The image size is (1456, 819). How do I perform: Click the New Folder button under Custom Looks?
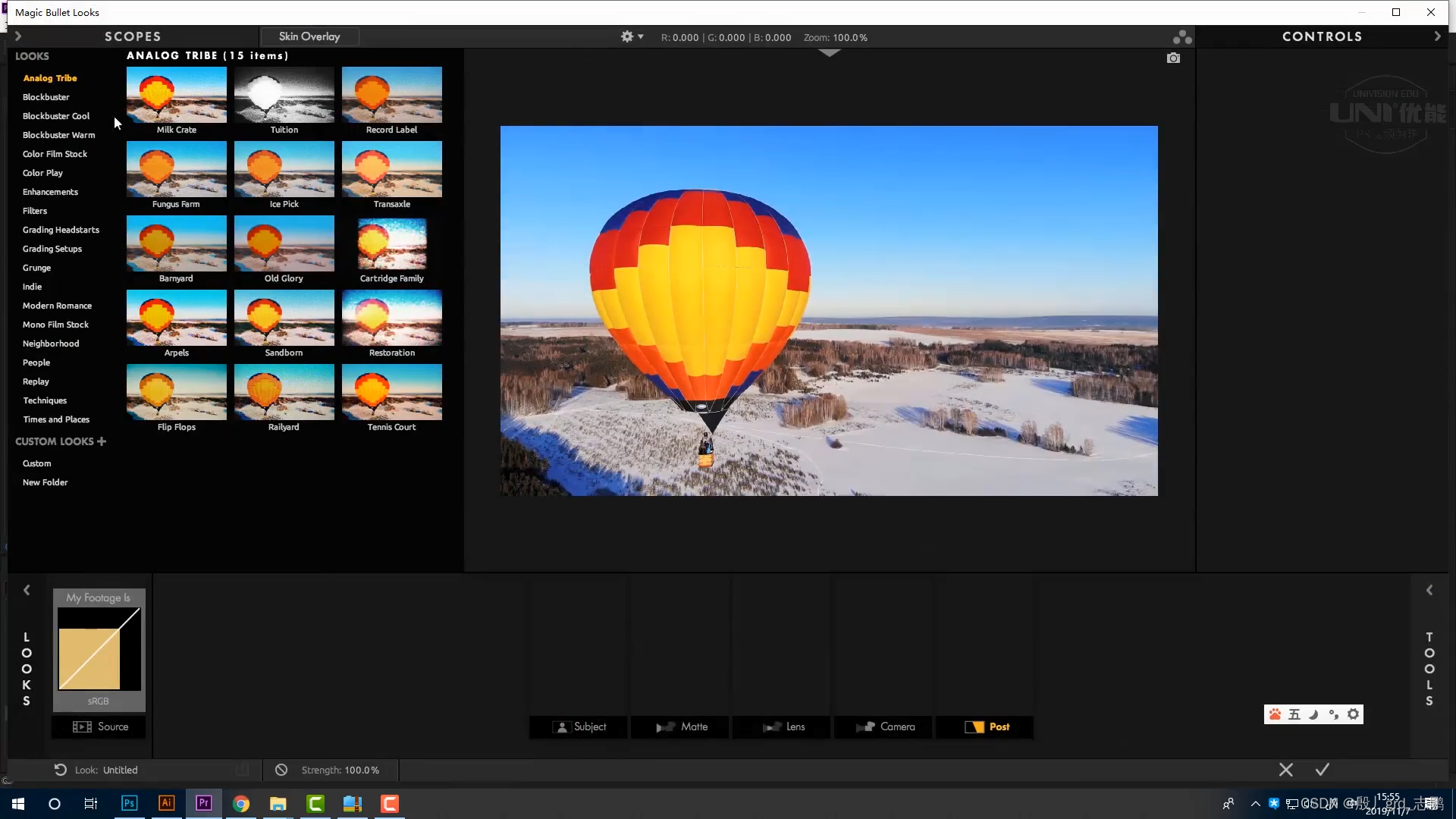45,482
